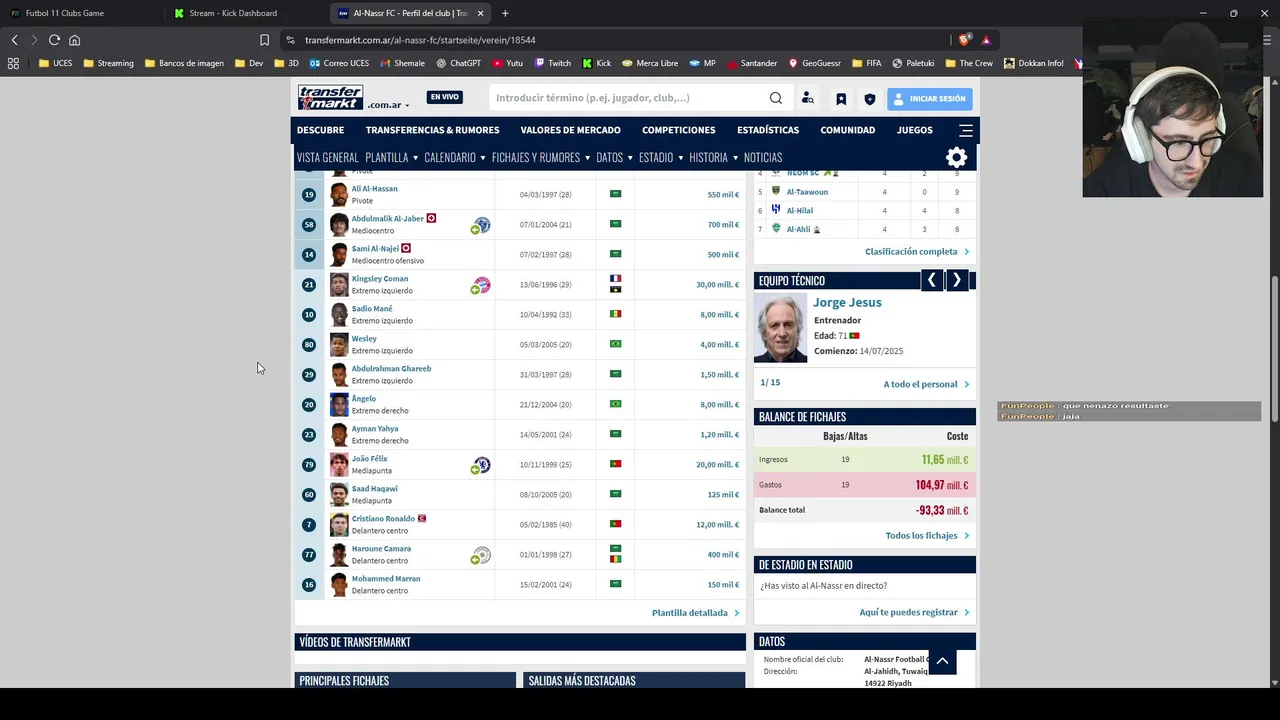
Task: Click the Al-Hilal club crest
Action: 775,210
